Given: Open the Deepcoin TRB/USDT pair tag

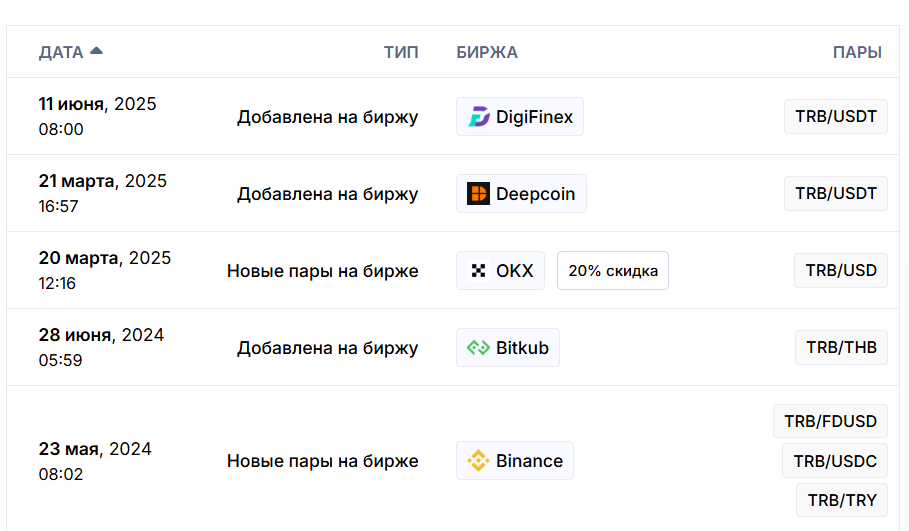Looking at the screenshot, I should [x=835, y=194].
